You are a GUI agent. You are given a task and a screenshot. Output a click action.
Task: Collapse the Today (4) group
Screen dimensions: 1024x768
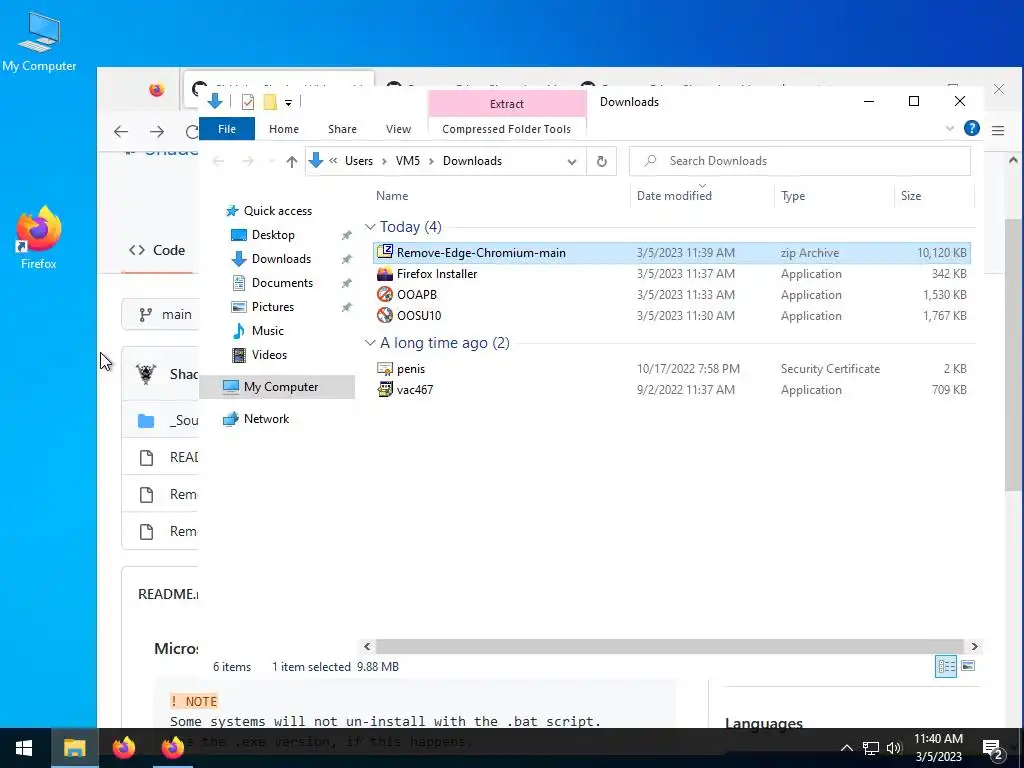(370, 227)
